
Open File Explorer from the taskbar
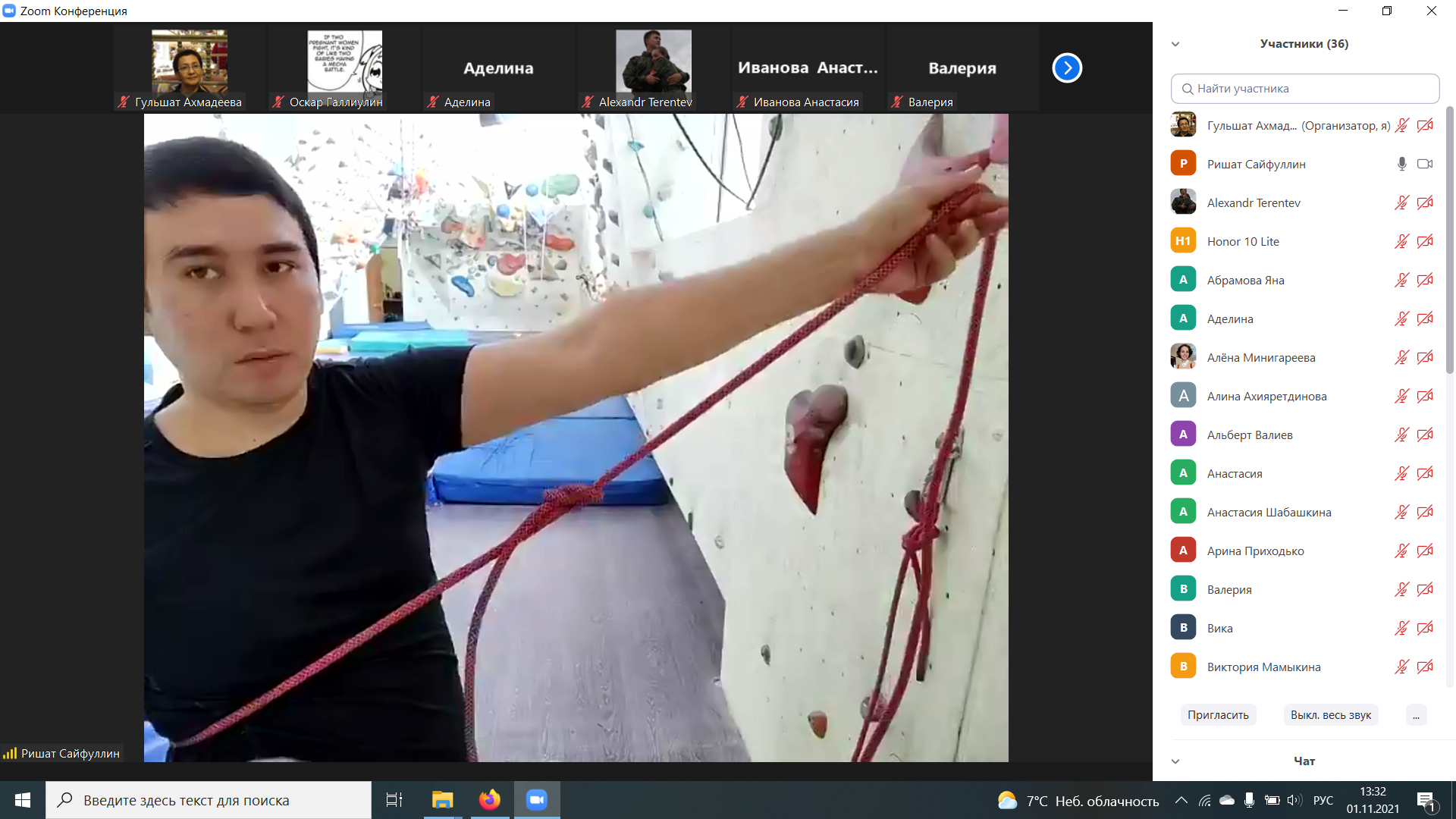(442, 800)
